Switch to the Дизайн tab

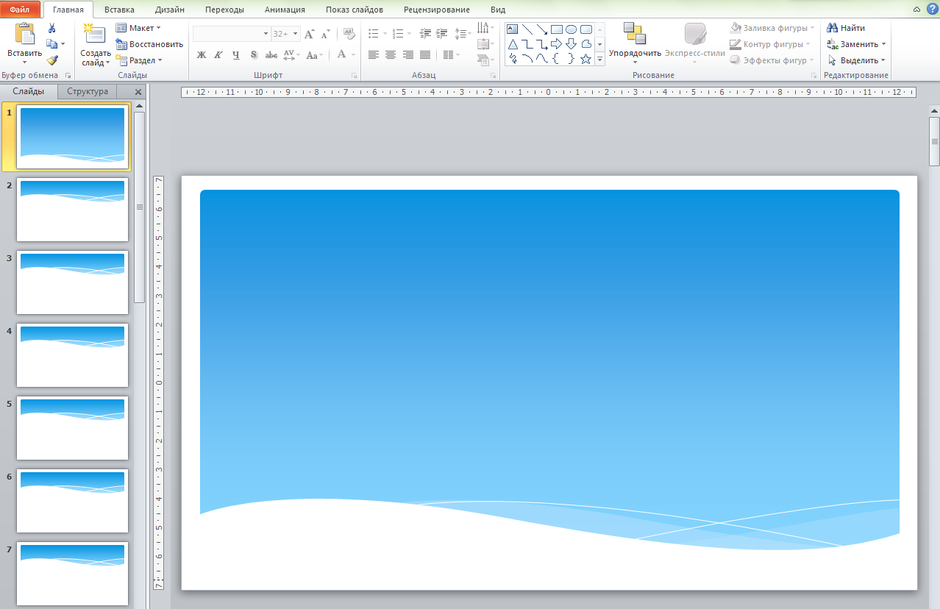[170, 10]
